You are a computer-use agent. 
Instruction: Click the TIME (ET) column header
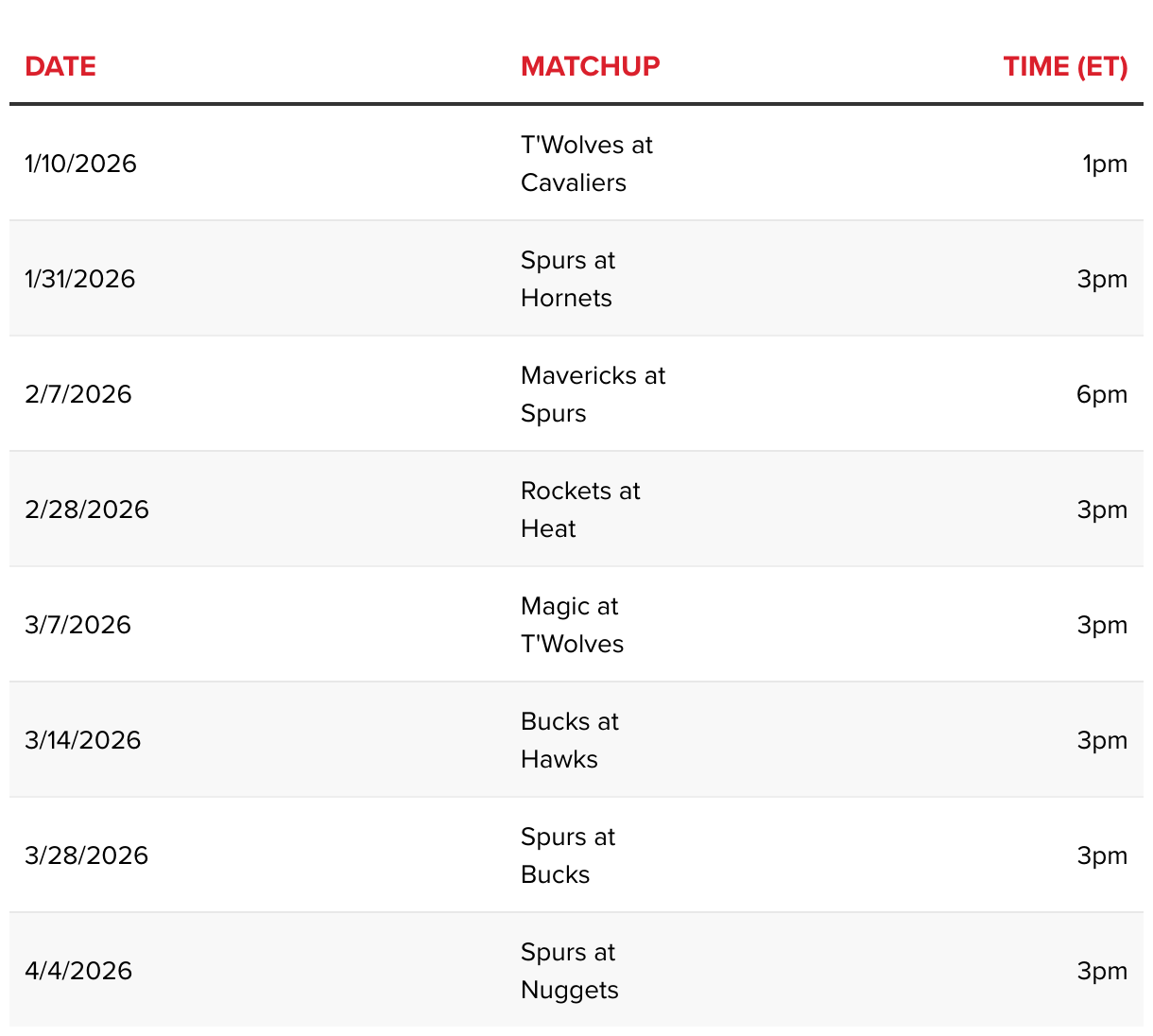click(x=1065, y=66)
